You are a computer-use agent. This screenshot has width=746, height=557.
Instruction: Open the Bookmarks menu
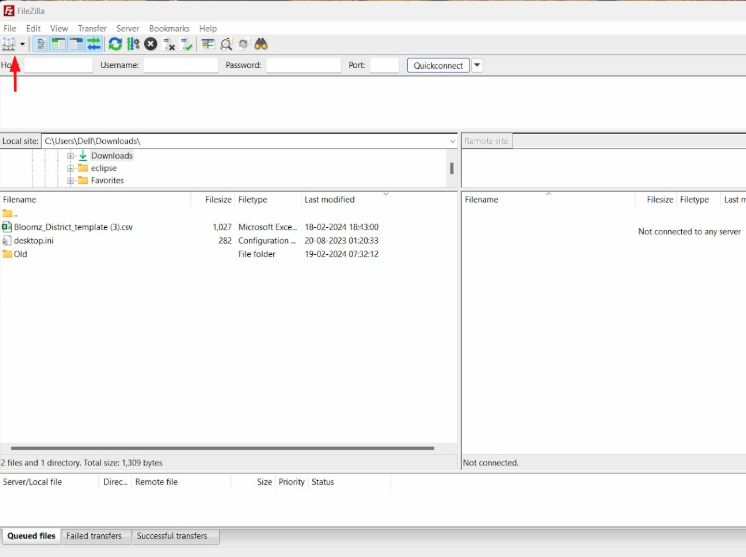[169, 29]
